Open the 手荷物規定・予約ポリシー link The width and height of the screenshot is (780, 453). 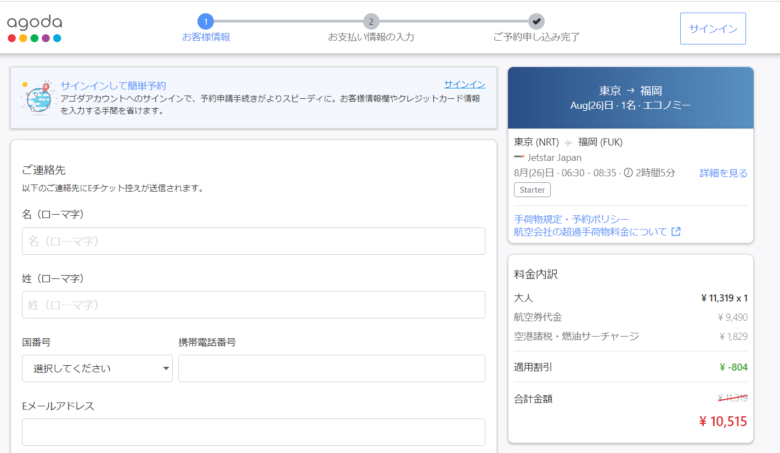click(x=571, y=219)
